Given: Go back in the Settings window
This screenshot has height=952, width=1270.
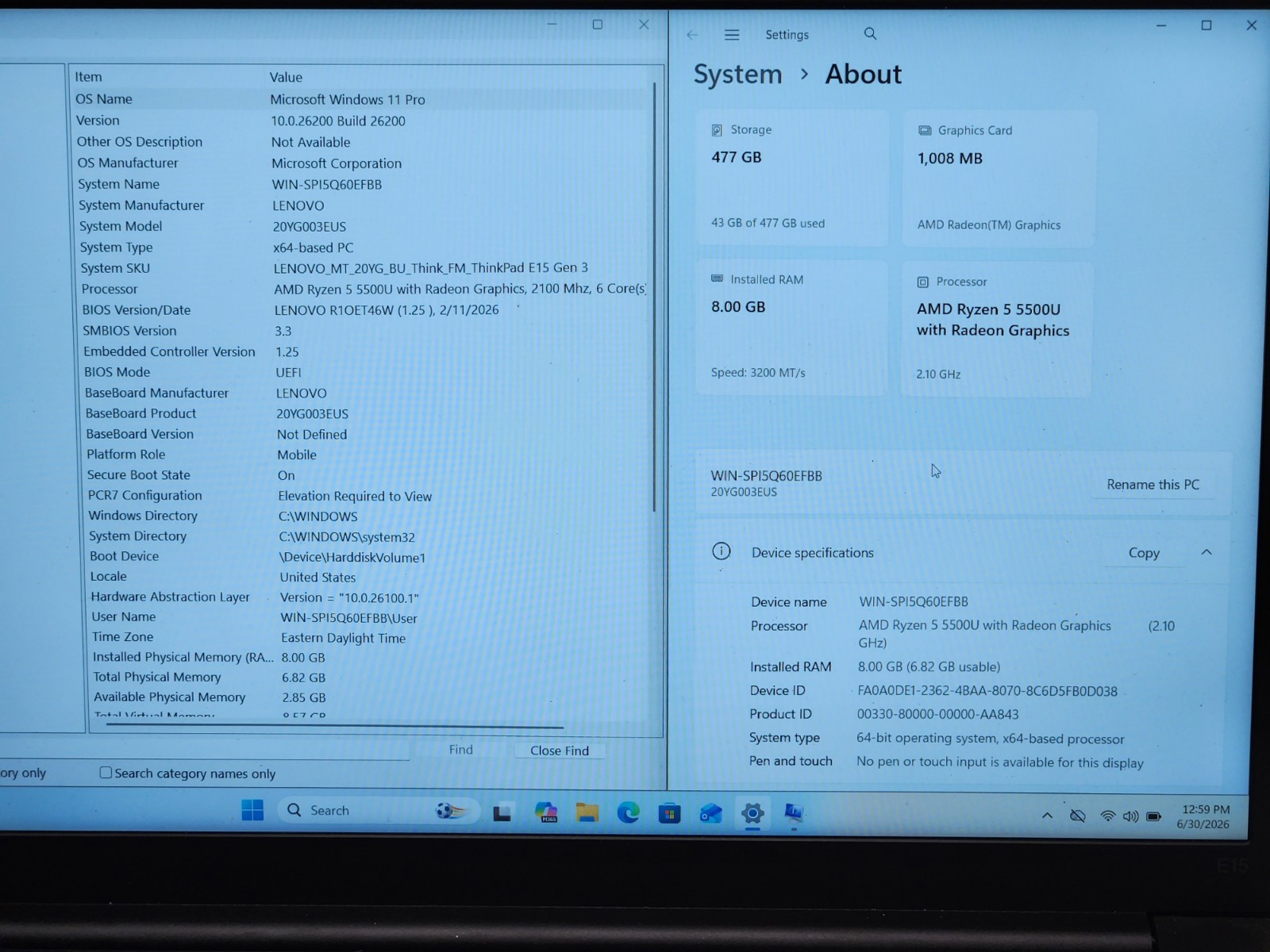Looking at the screenshot, I should (692, 34).
